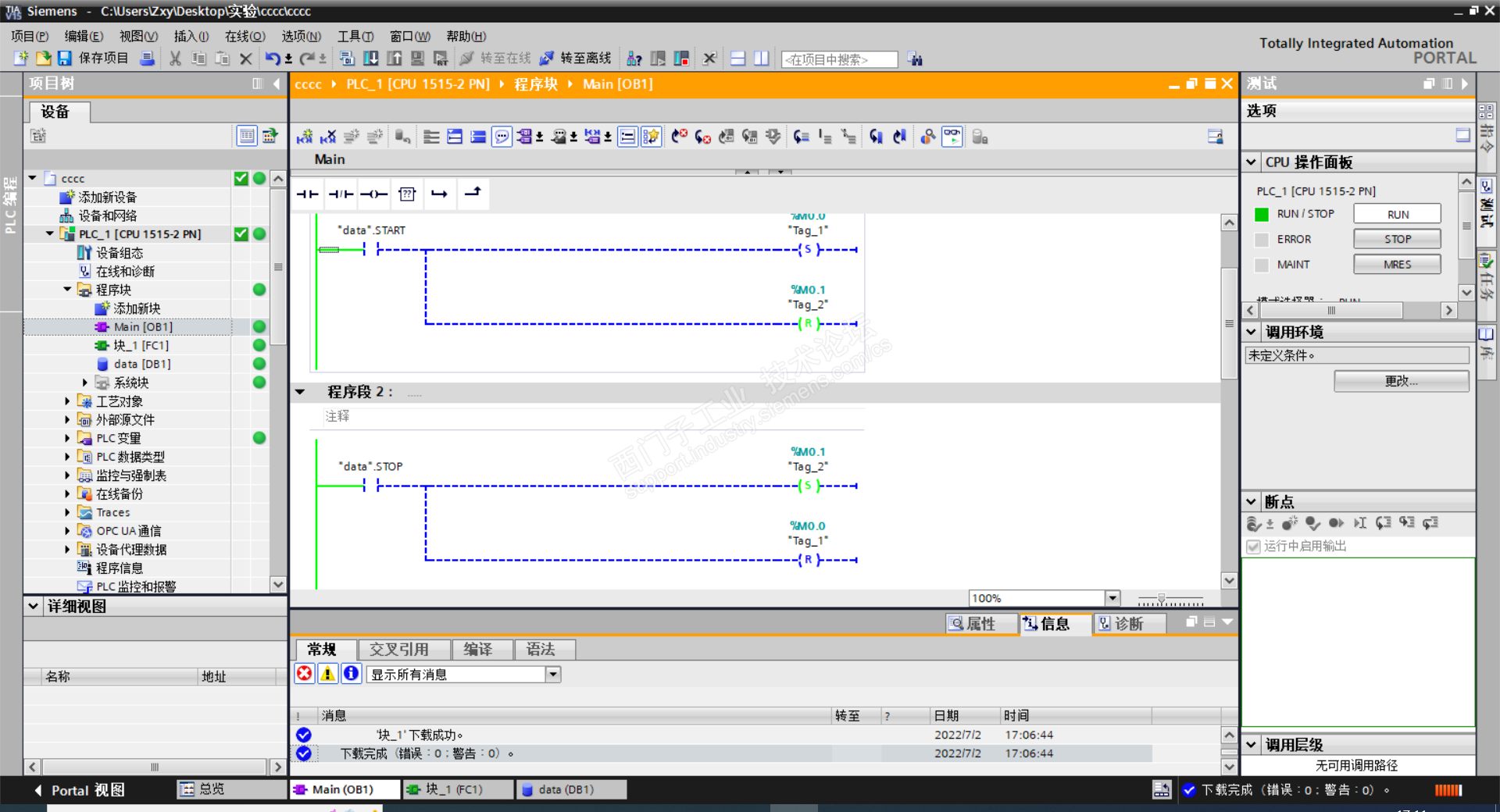Click the 更改... button

(x=1402, y=381)
